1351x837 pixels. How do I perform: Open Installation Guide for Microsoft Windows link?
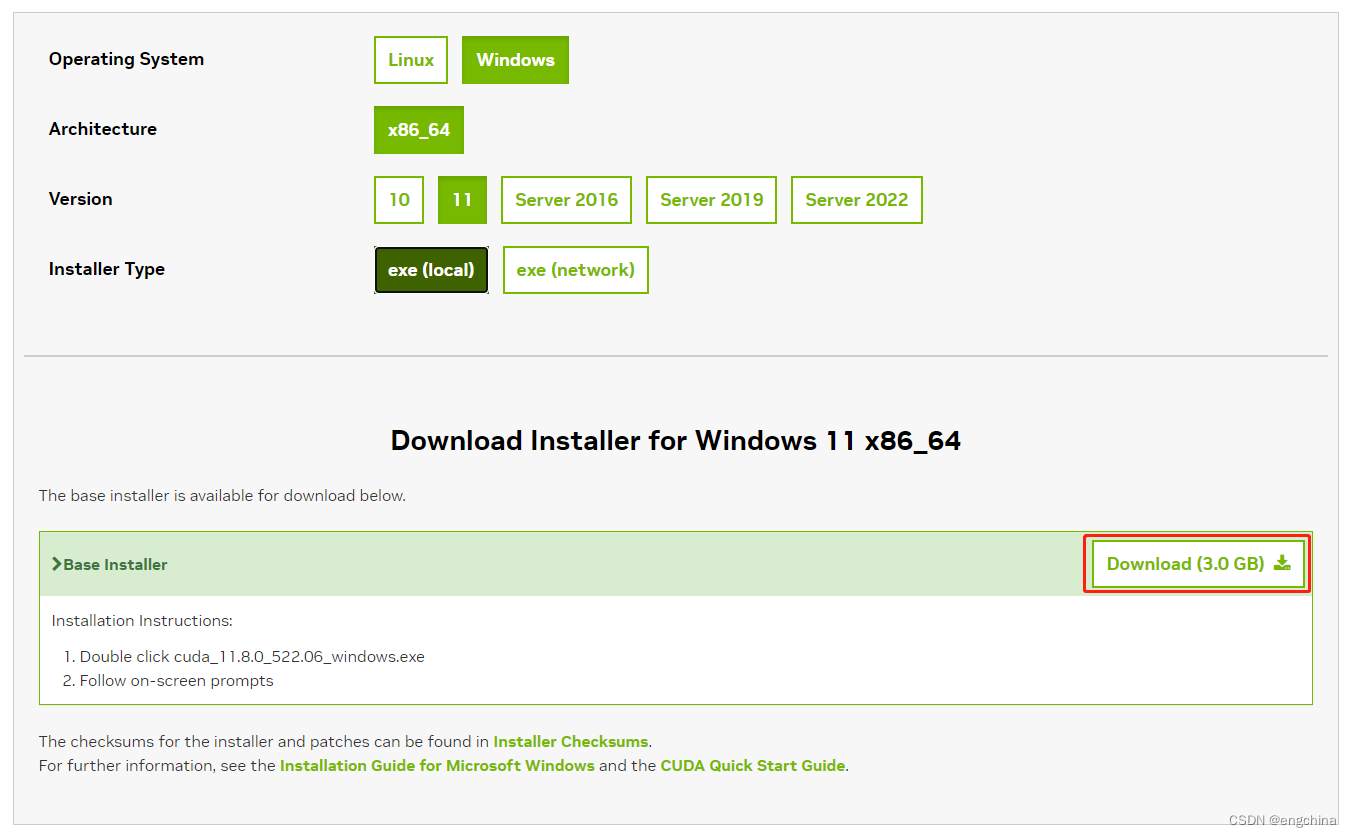coord(437,766)
